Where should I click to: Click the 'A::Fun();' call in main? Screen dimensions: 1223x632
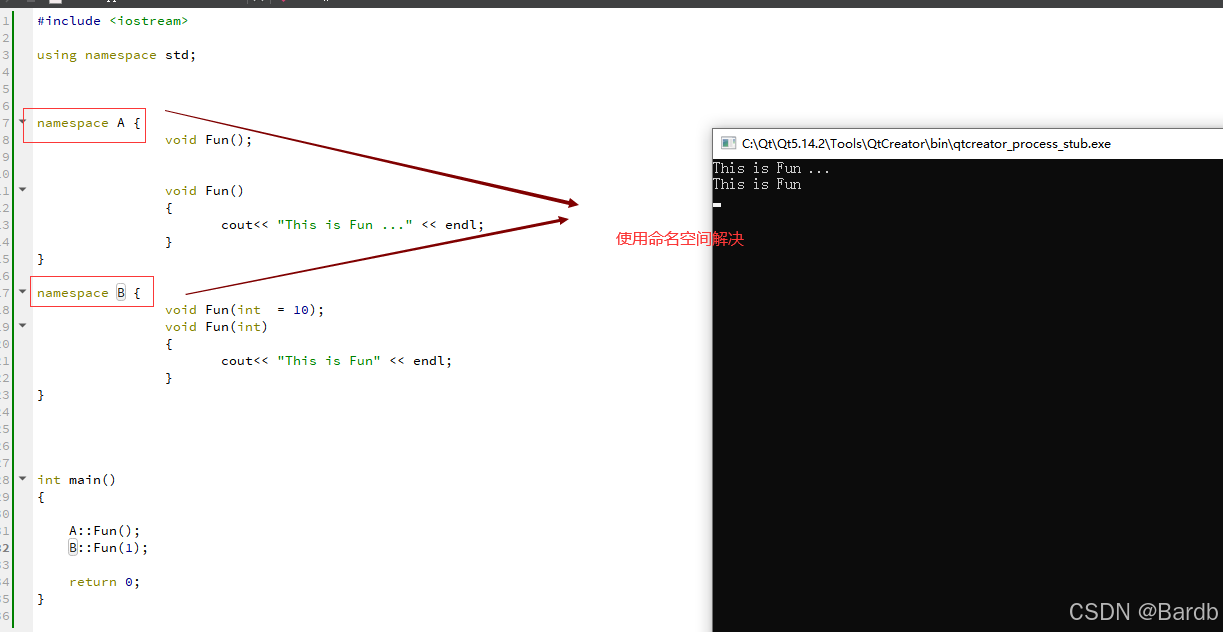105,531
